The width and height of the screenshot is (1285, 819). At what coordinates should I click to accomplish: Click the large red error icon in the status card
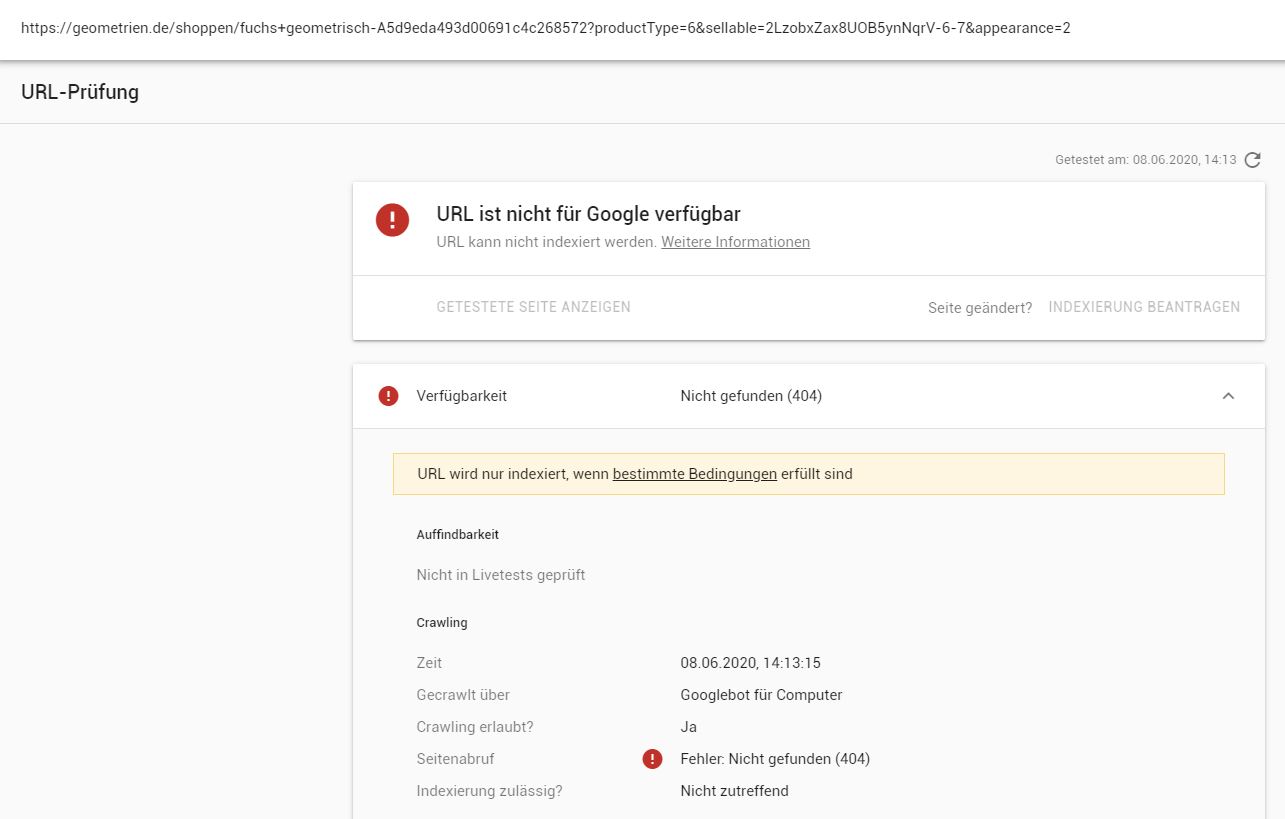point(392,220)
